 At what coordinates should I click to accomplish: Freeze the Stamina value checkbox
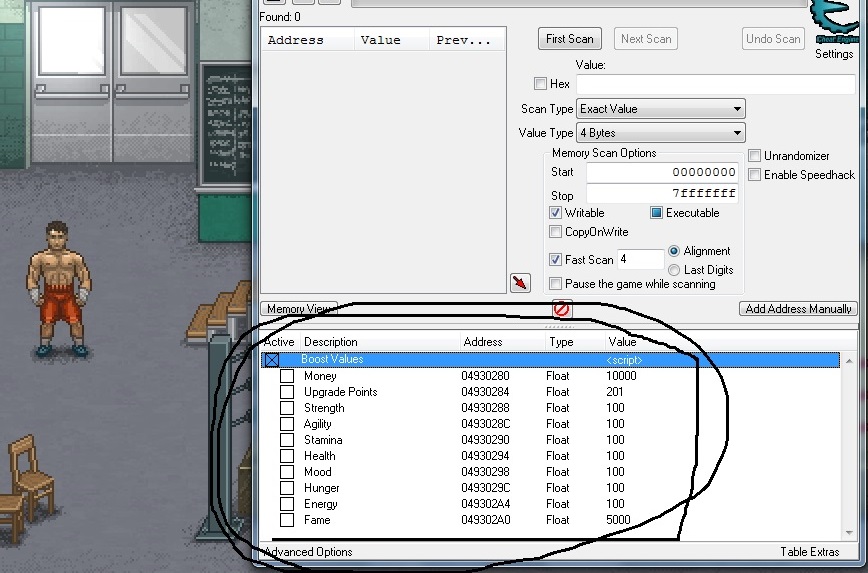287,440
